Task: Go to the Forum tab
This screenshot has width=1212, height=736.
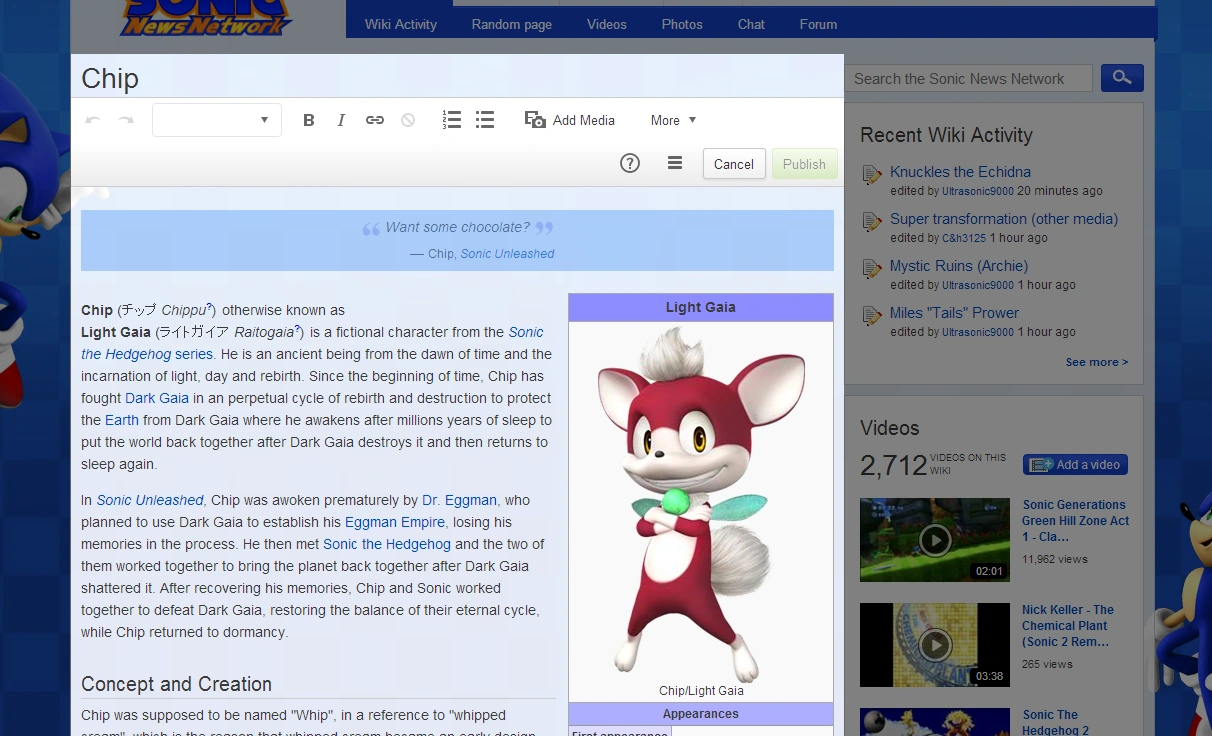Action: coord(818,24)
